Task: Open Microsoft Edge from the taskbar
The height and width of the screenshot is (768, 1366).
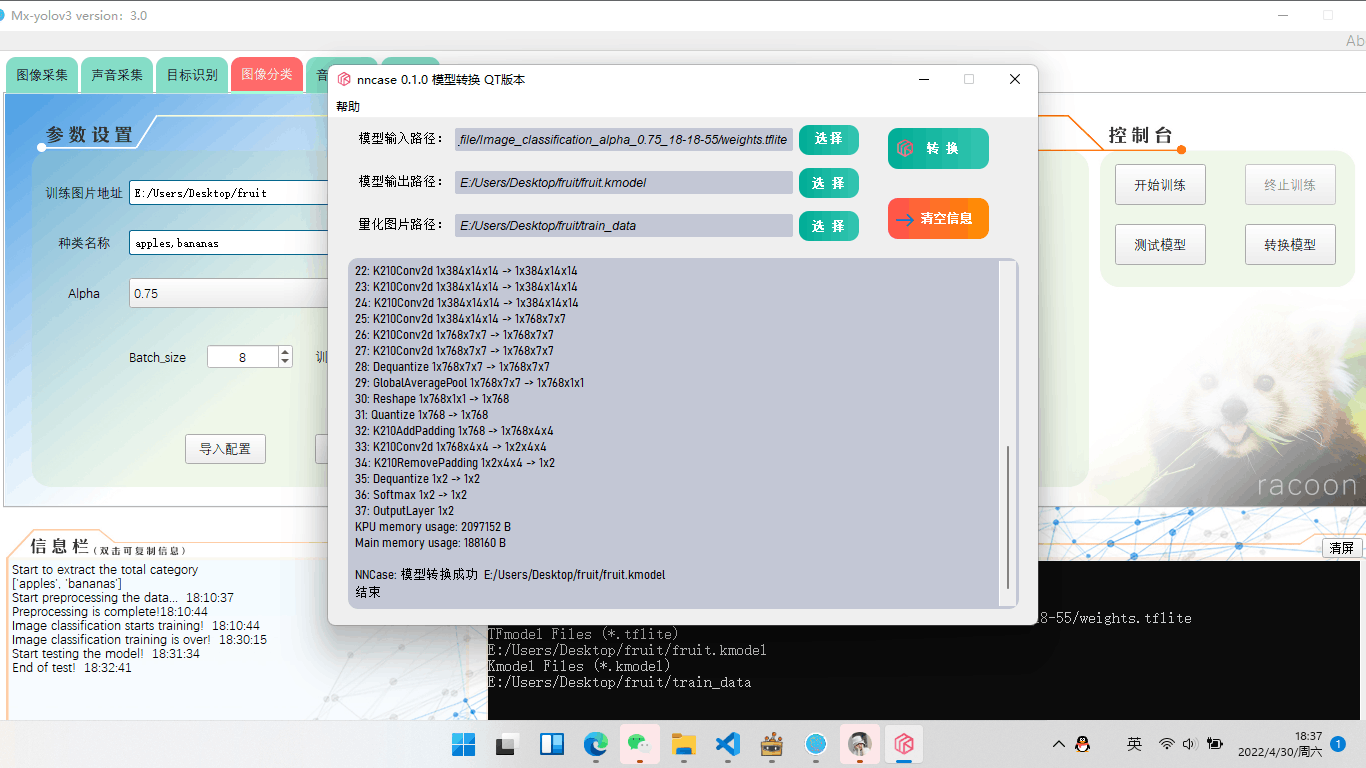Action: (x=596, y=744)
